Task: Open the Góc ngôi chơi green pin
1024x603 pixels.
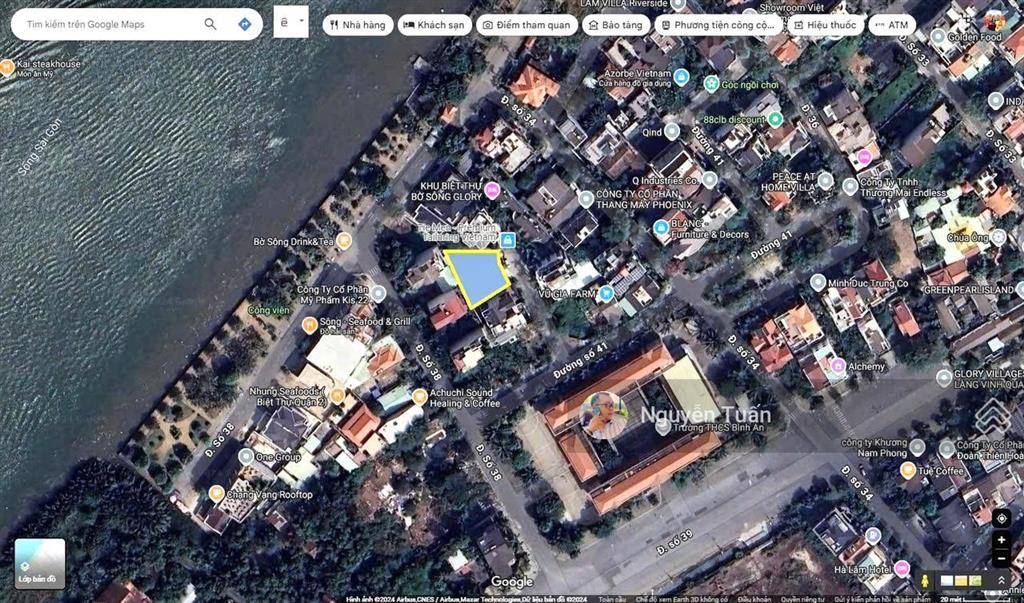Action: click(x=711, y=84)
